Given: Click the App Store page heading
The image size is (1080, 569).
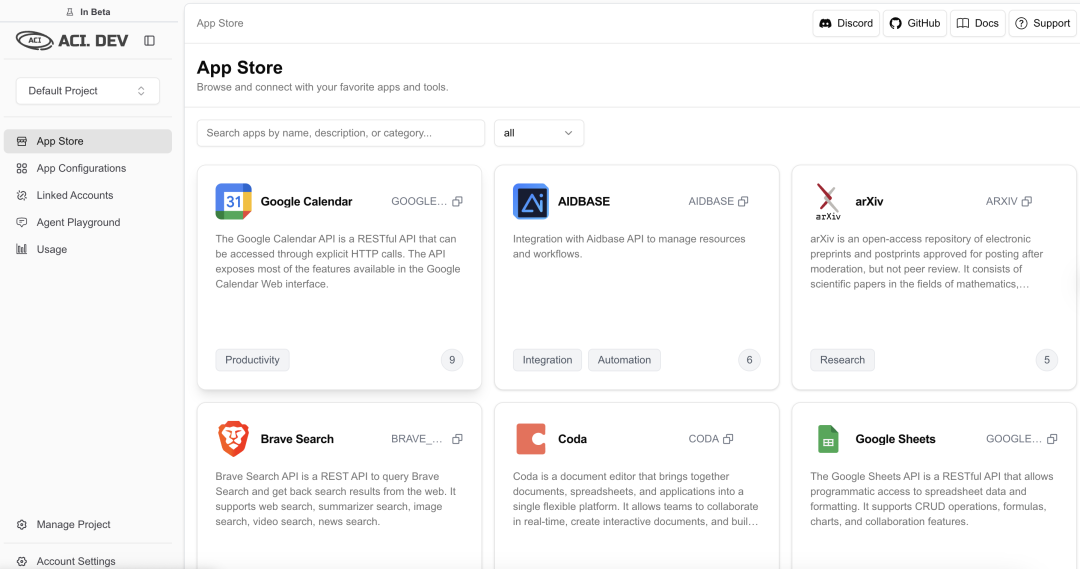Looking at the screenshot, I should (x=240, y=68).
